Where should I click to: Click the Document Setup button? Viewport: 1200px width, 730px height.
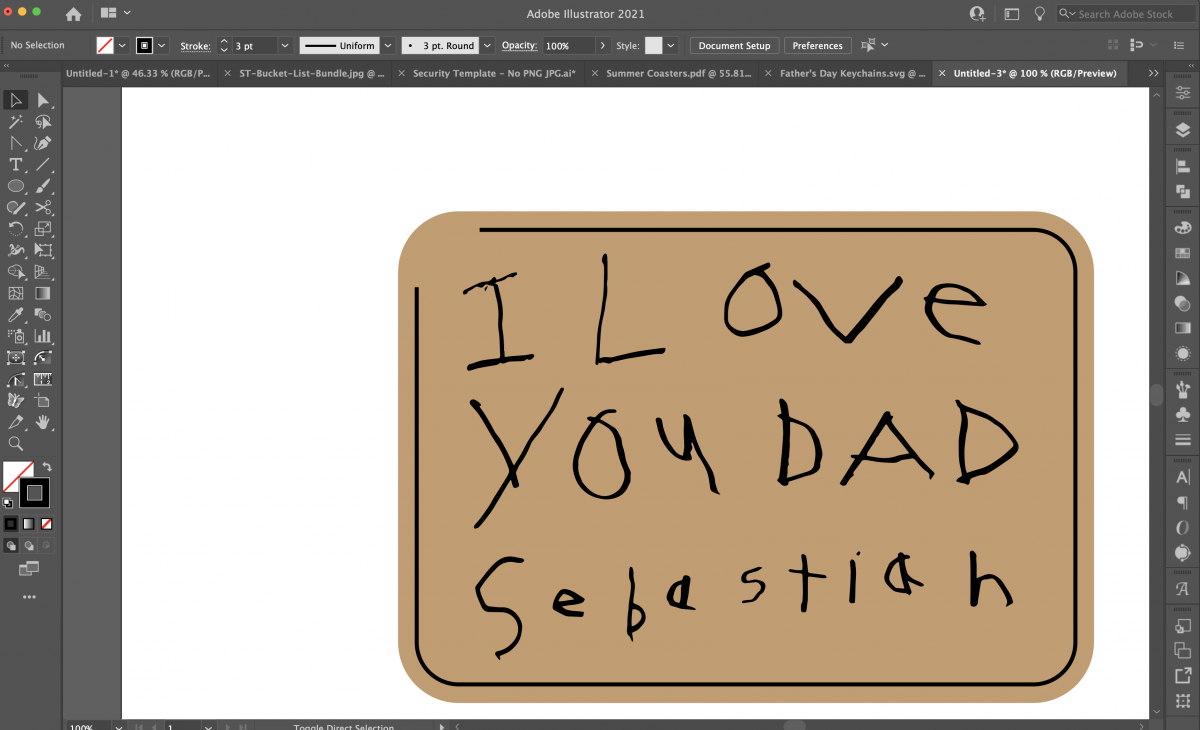pos(734,46)
